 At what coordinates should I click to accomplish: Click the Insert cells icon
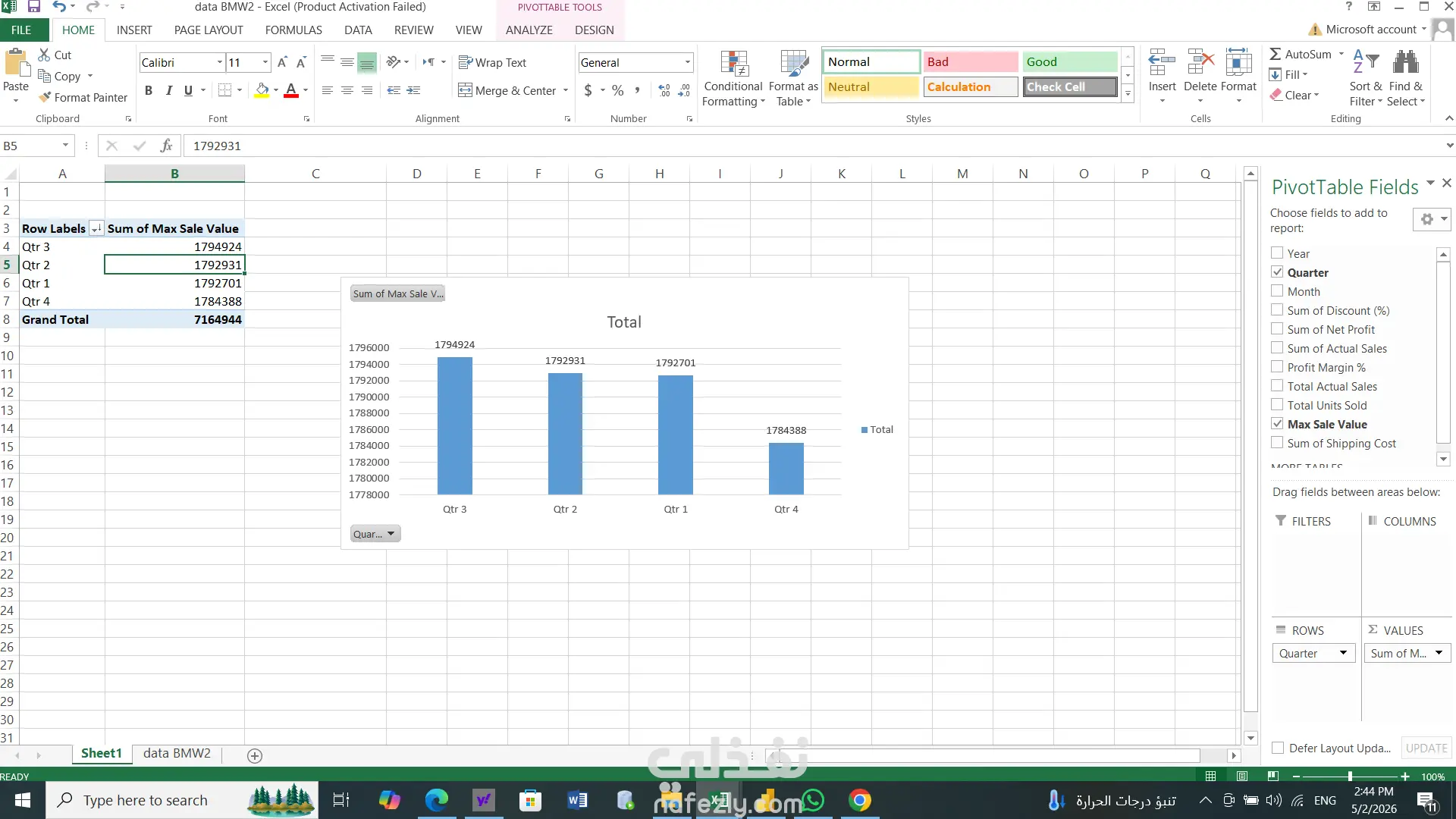tap(1162, 62)
